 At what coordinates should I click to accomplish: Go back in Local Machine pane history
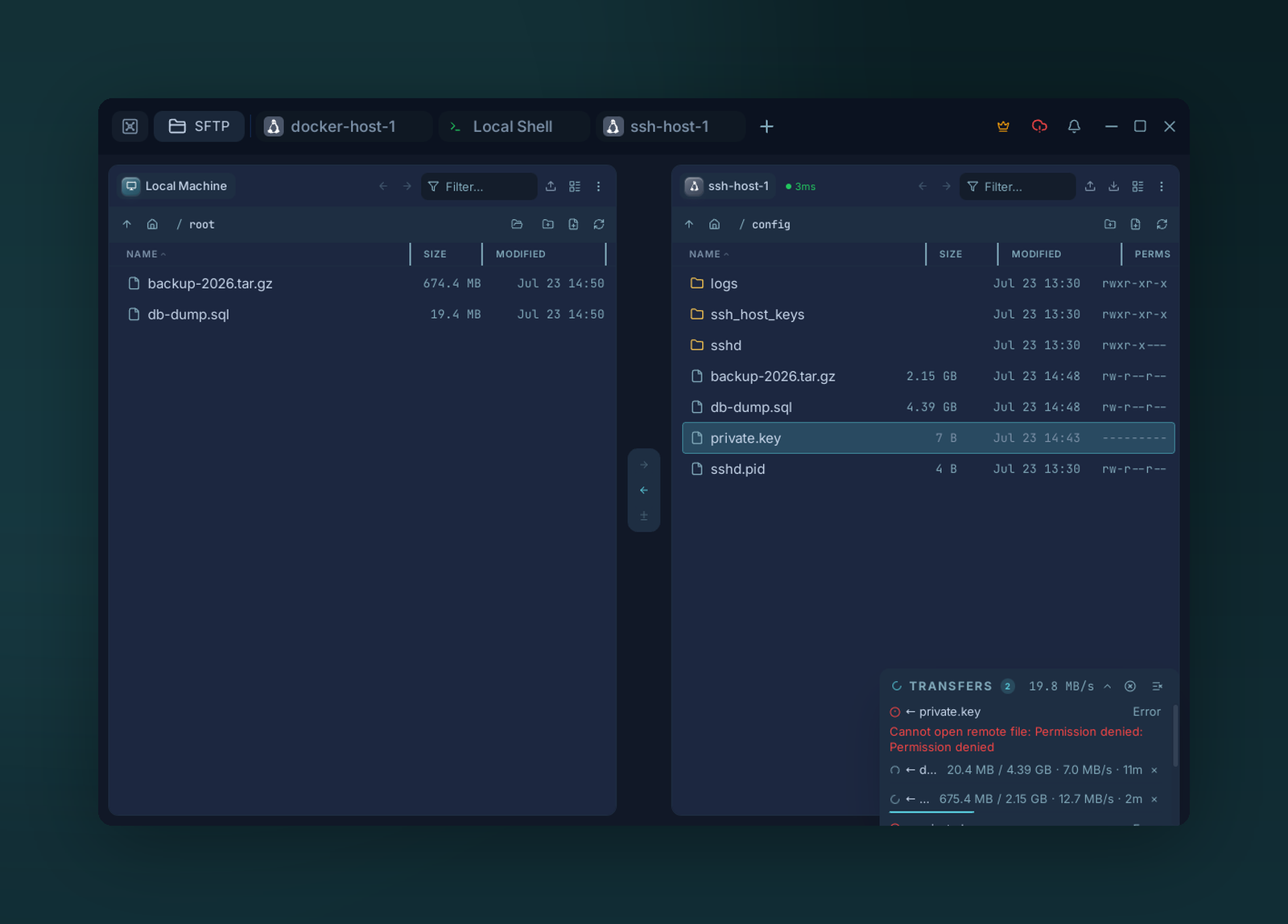pos(383,186)
